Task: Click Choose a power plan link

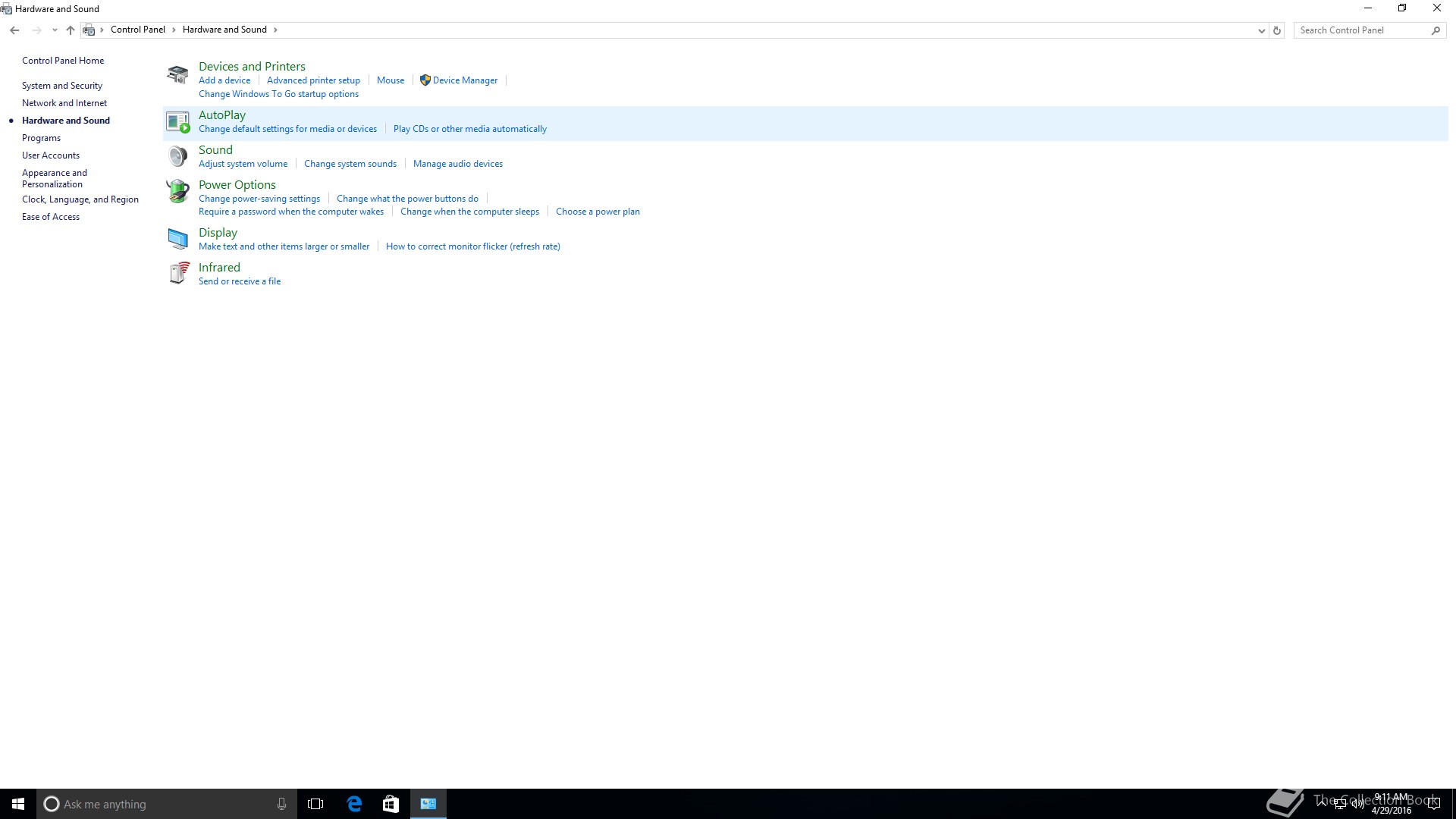Action: tap(598, 212)
